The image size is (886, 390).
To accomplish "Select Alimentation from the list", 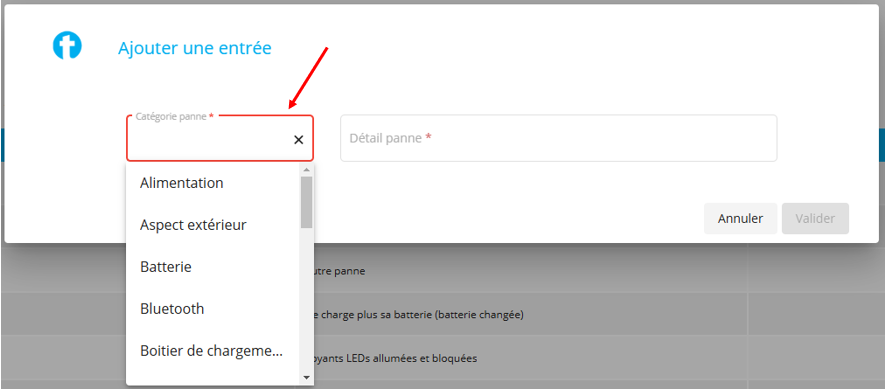I will pyautogui.click(x=213, y=183).
